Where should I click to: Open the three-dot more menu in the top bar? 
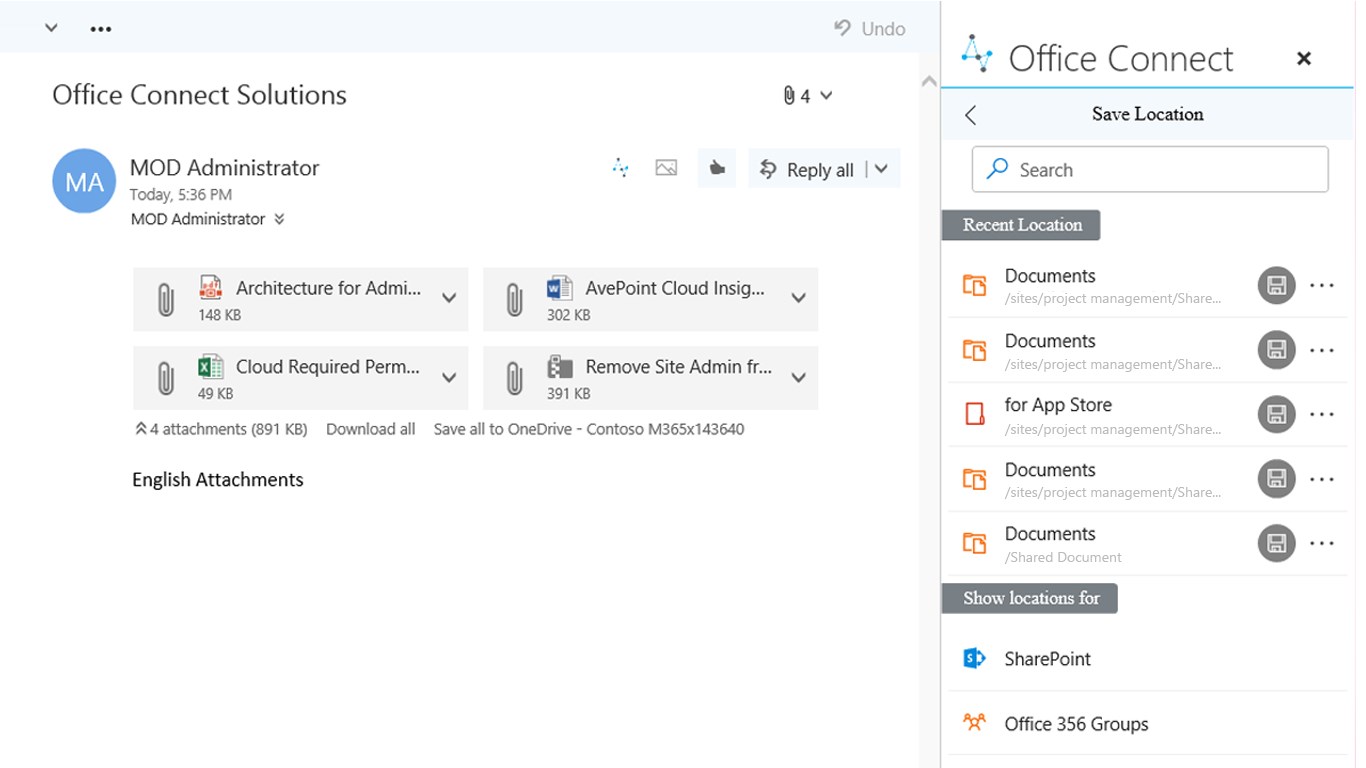point(101,29)
